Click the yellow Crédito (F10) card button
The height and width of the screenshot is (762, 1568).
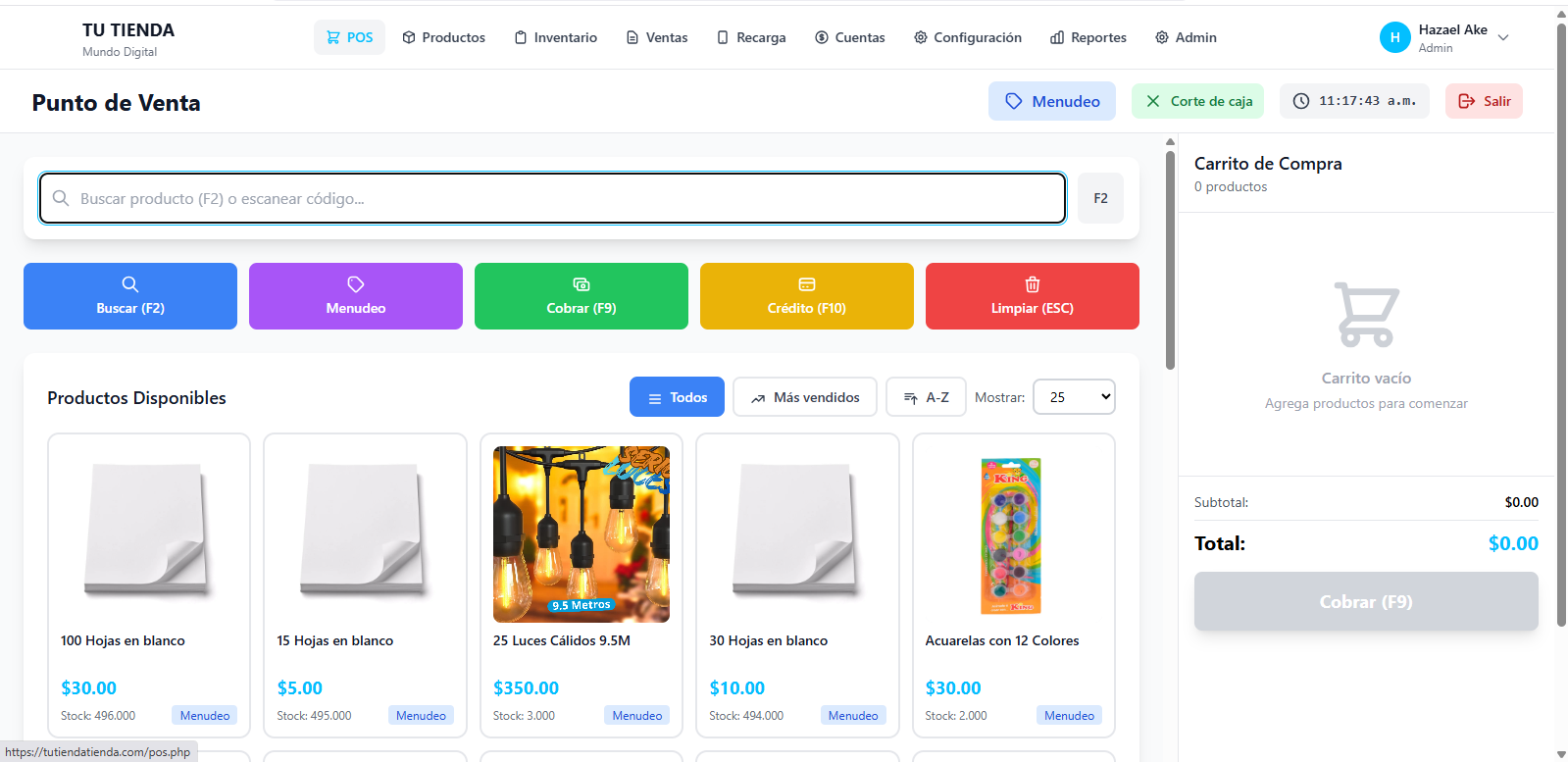[x=806, y=296]
